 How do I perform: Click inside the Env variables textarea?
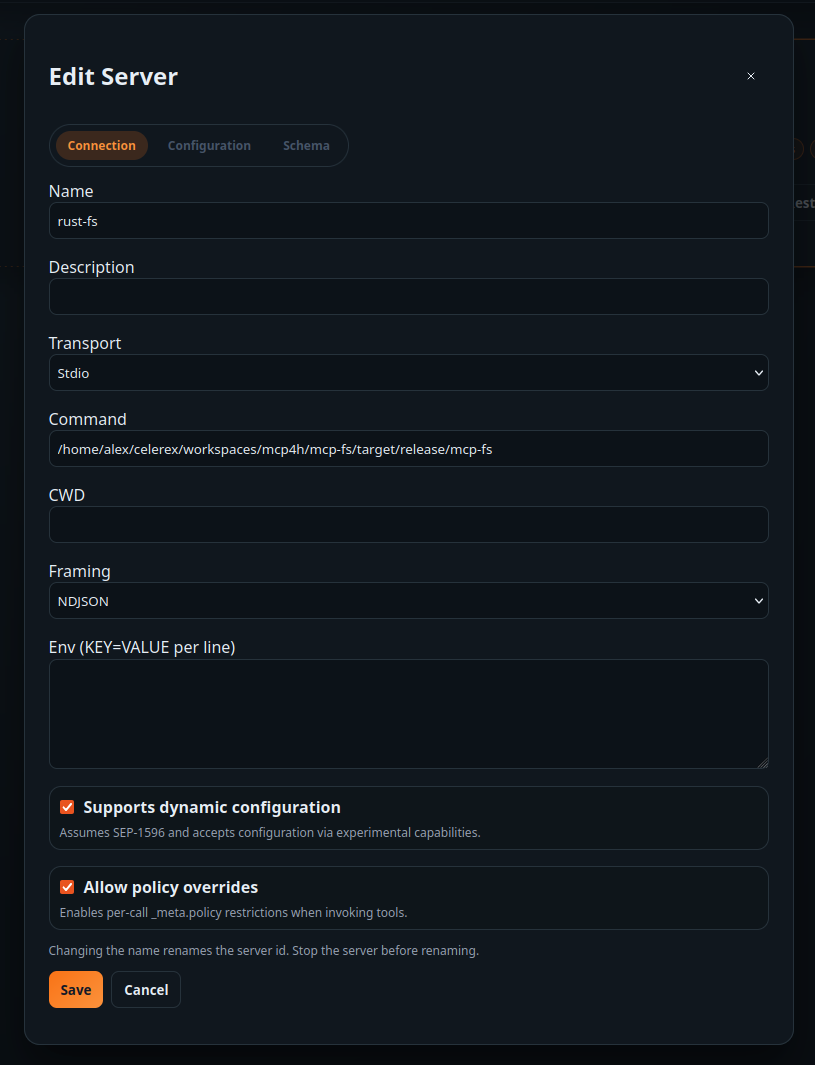tap(408, 712)
